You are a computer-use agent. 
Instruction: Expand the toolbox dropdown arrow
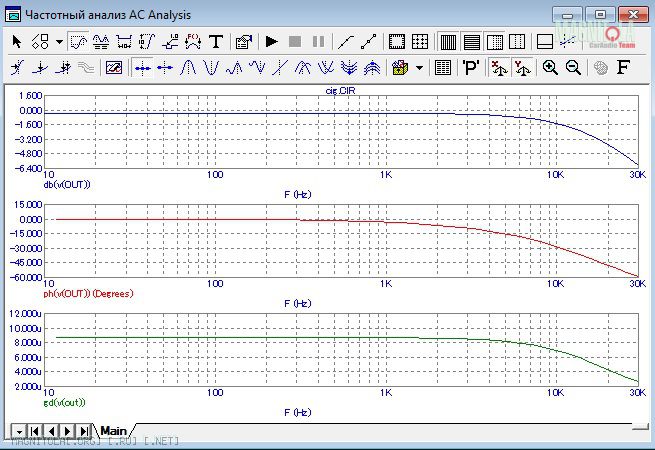tap(419, 67)
